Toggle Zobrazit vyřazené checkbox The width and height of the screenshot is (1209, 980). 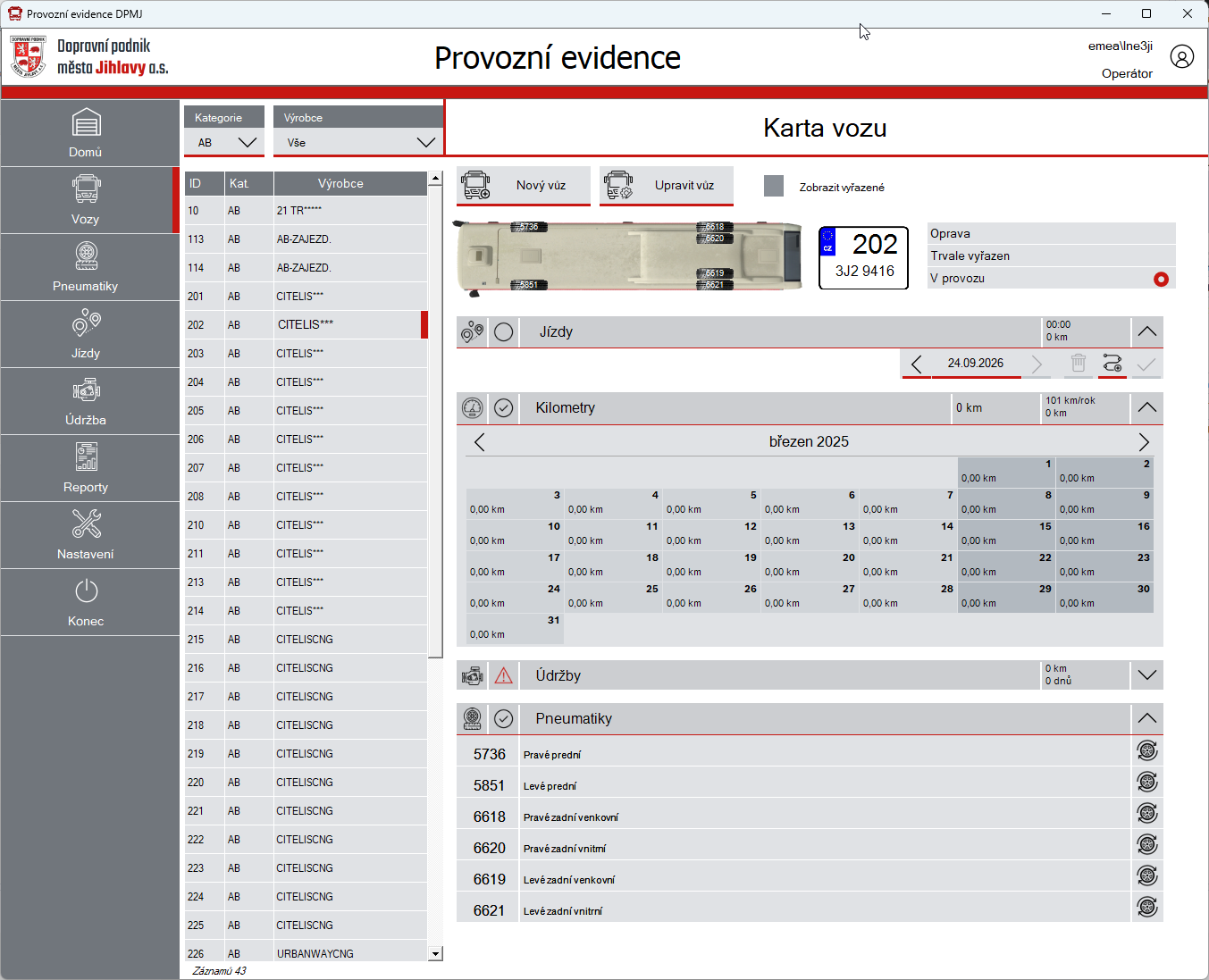pyautogui.click(x=774, y=186)
